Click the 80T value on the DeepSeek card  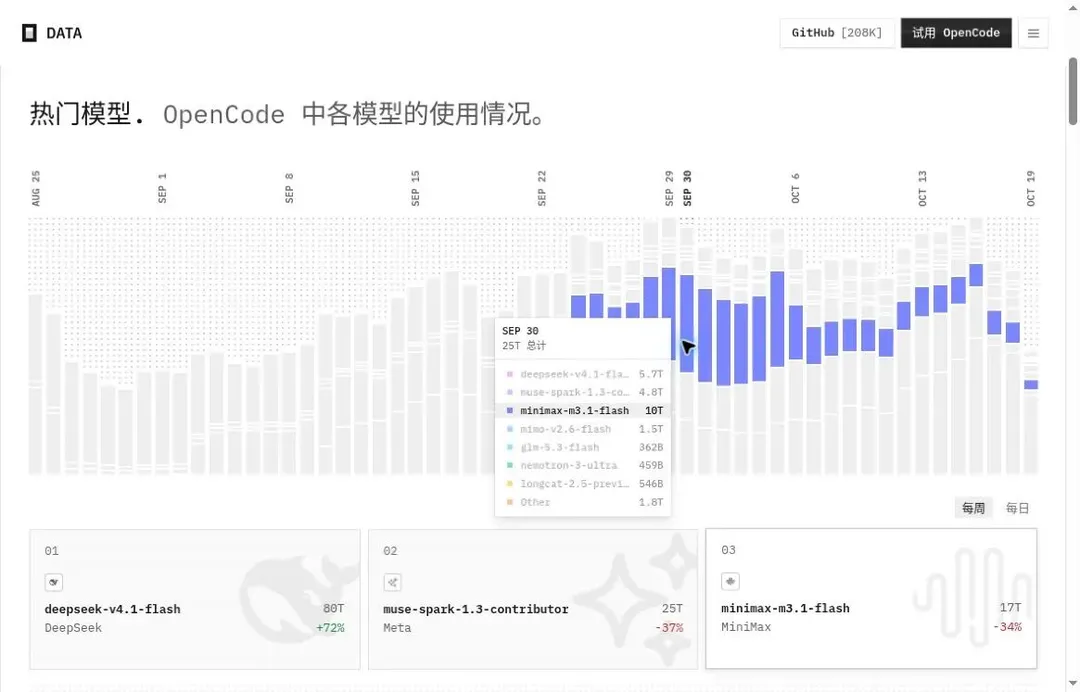[333, 609]
